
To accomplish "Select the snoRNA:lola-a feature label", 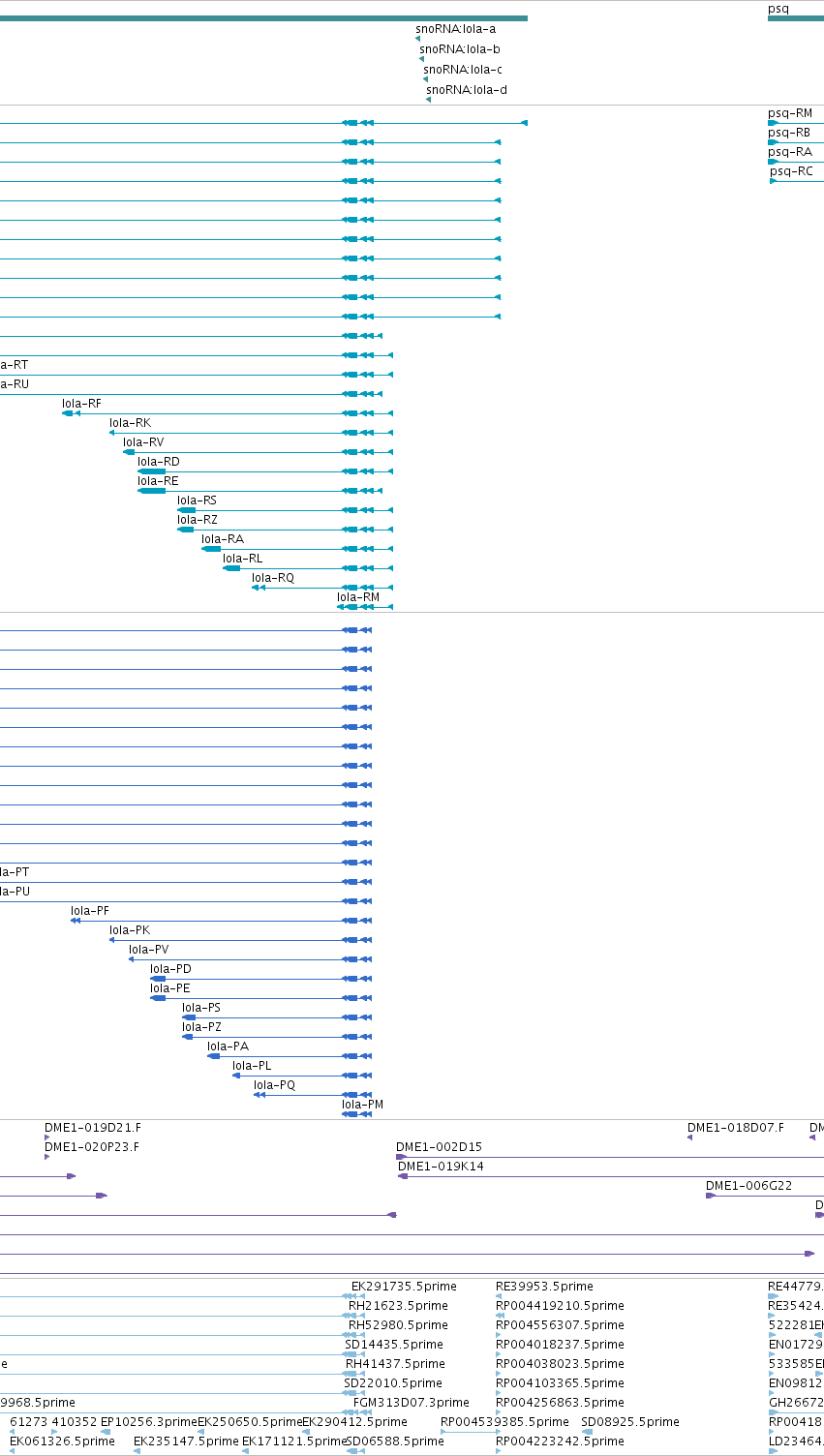I will click(455, 29).
